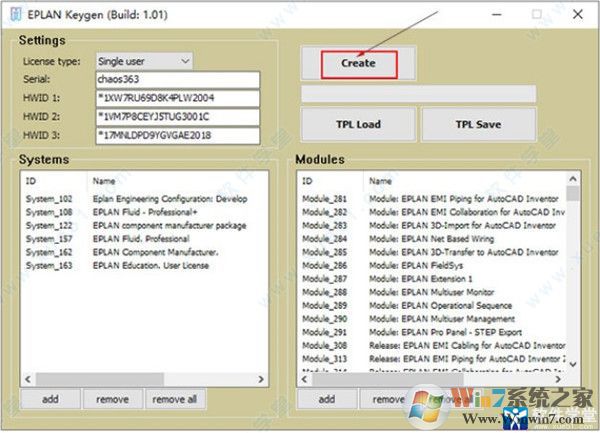600x433 pixels.
Task: Select System_157 EPLAN Fluid Professional row
Action: coord(144,239)
